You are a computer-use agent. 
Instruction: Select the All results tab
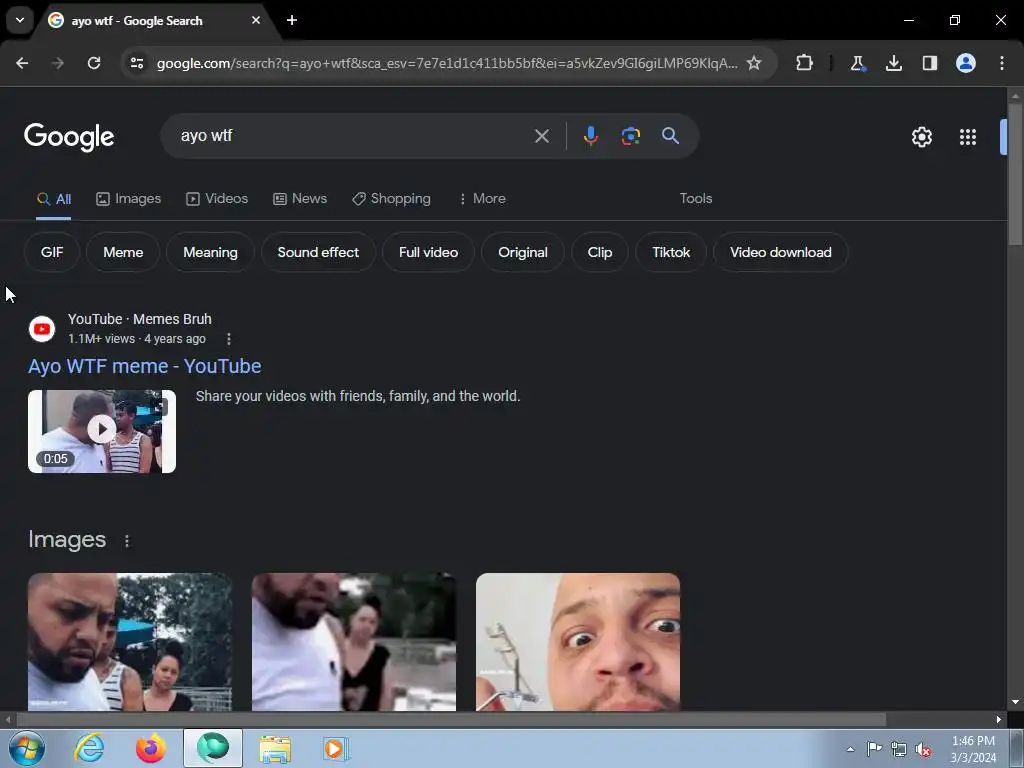click(54, 199)
